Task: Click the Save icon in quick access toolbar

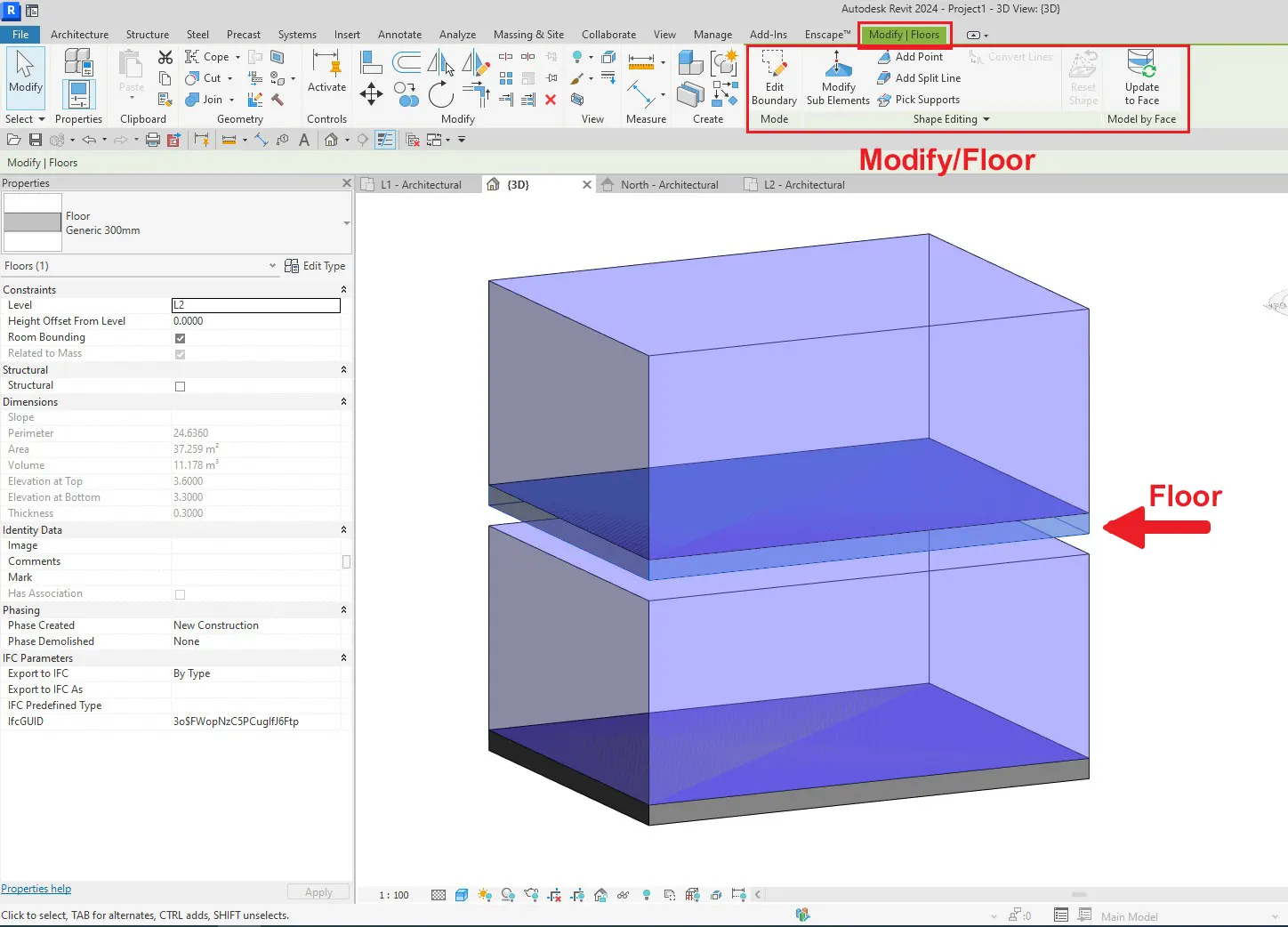Action: (36, 140)
